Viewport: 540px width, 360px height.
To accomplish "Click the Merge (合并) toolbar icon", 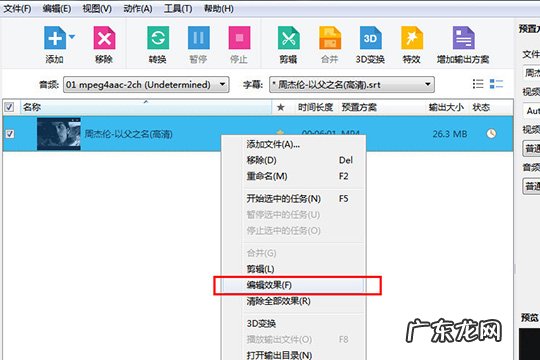I will (x=330, y=38).
